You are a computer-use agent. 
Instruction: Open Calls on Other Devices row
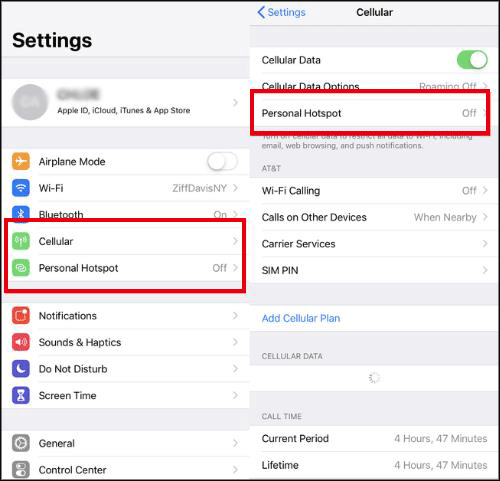tap(375, 217)
